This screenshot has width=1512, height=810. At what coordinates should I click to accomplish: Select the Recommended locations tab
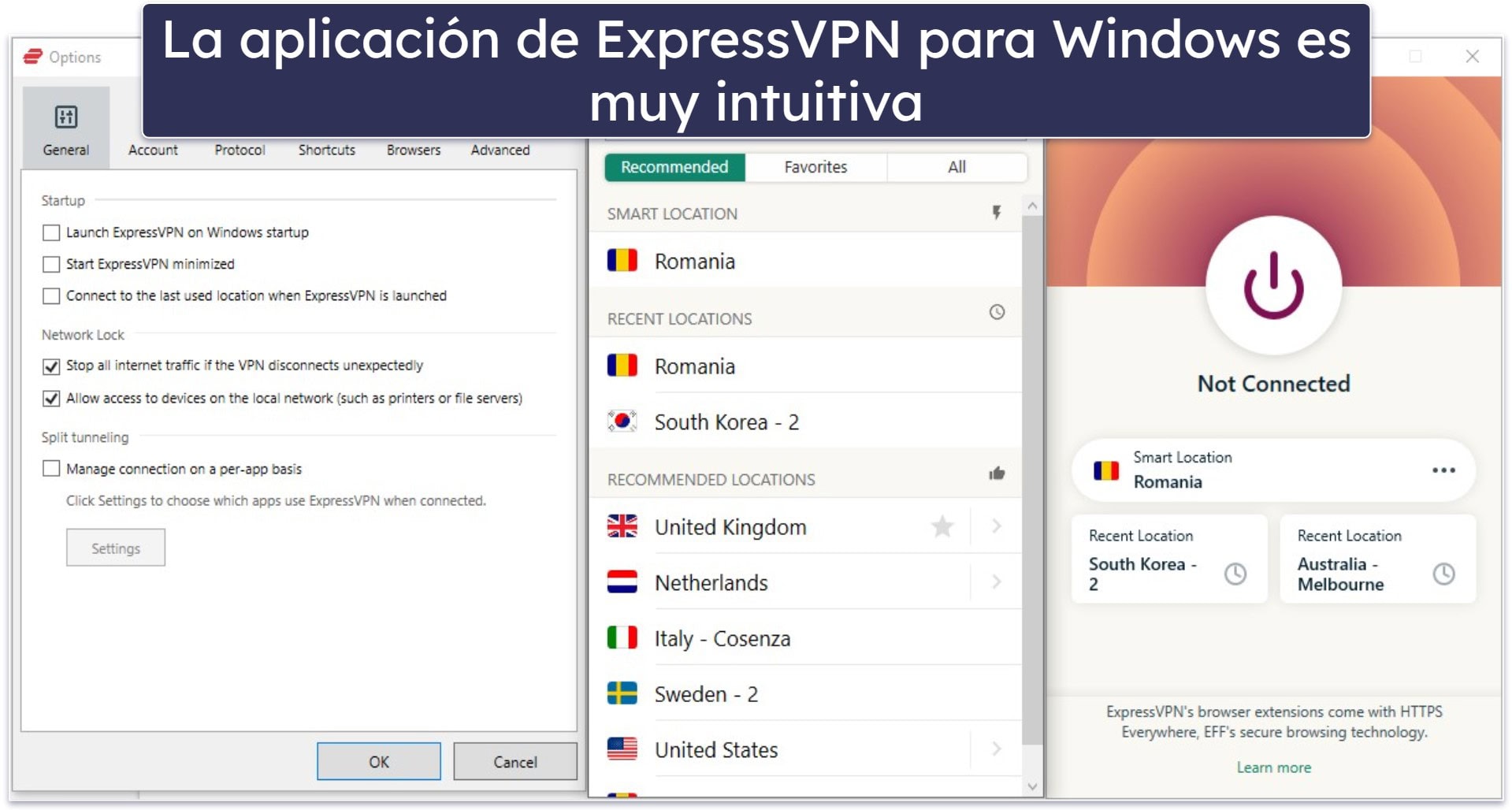point(674,167)
